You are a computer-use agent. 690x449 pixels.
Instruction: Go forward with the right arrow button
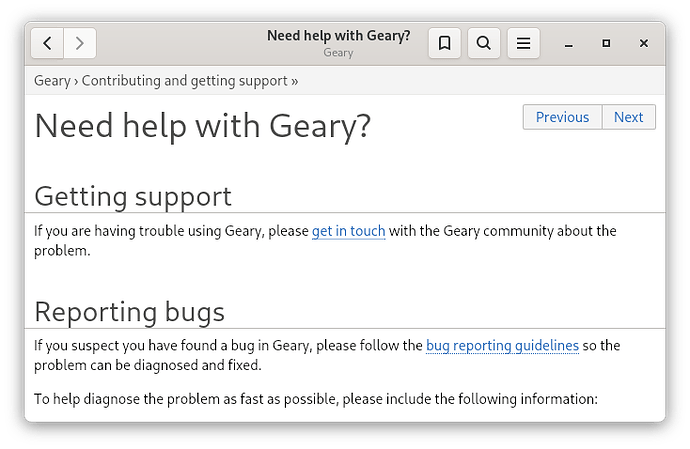click(x=80, y=43)
